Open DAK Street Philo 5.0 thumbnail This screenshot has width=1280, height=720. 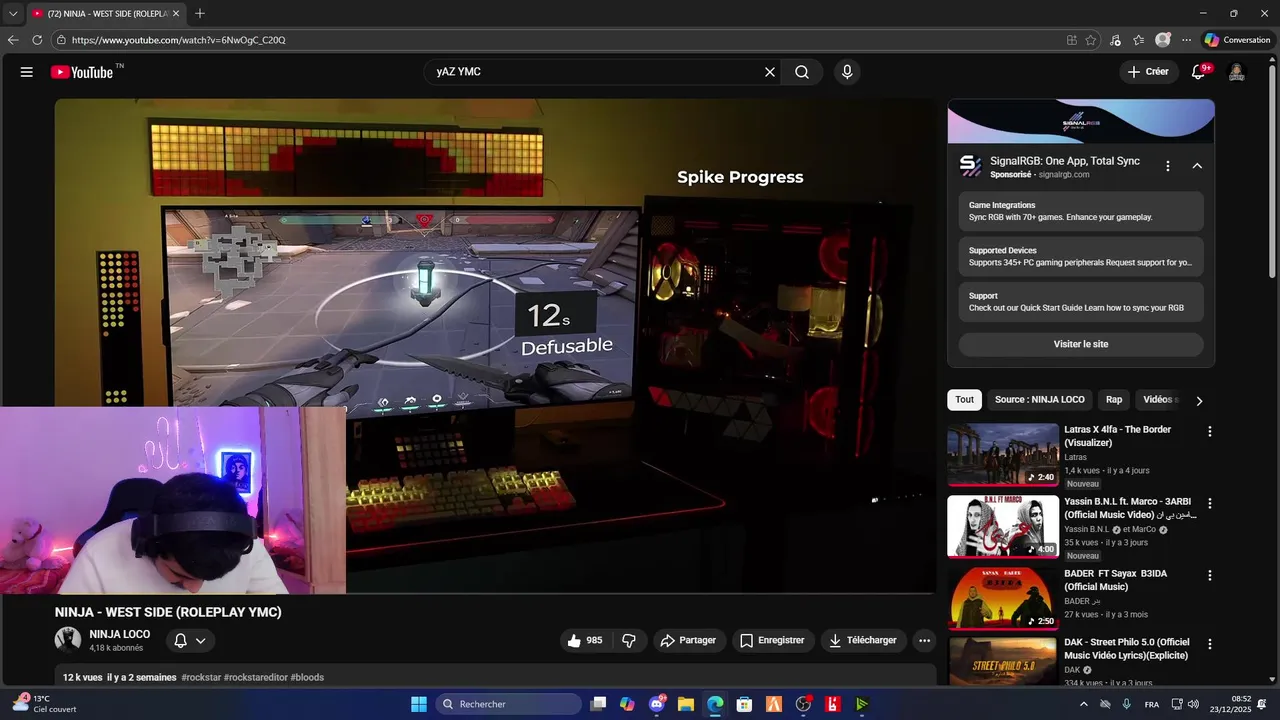coord(1003,661)
